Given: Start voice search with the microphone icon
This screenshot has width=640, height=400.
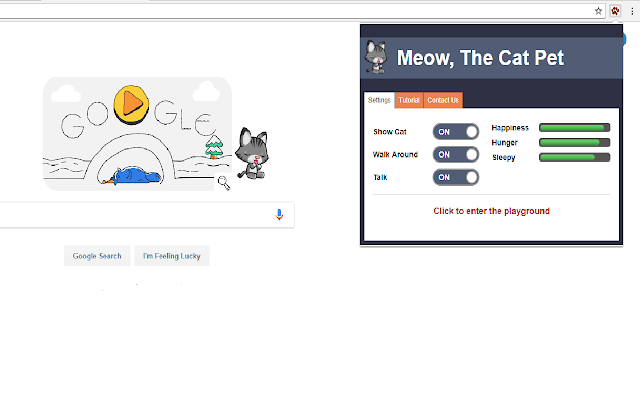Looking at the screenshot, I should click(279, 215).
